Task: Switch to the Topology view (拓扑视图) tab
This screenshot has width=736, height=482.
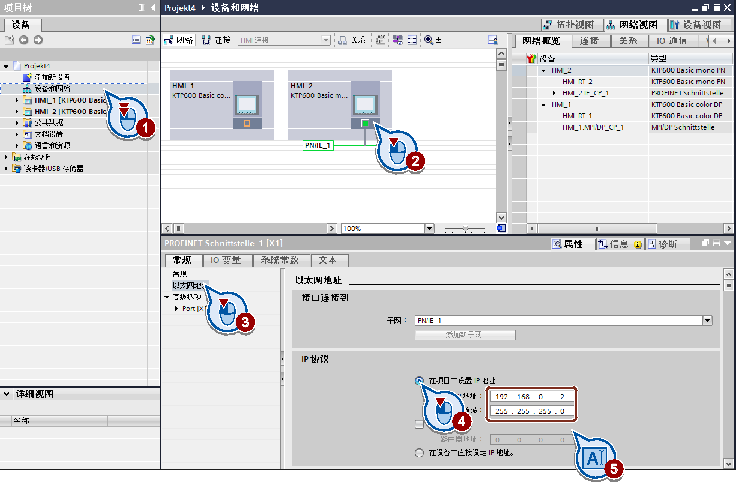Action: pyautogui.click(x=570, y=24)
